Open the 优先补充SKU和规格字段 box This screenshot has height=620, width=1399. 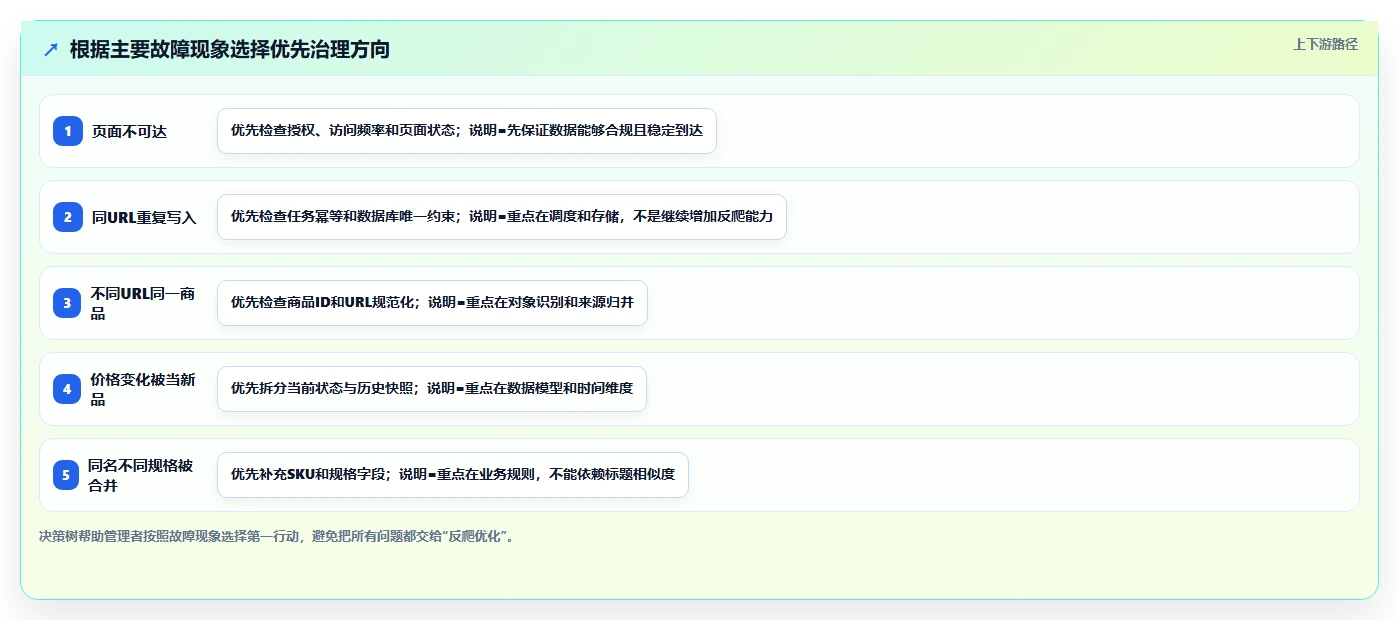pyautogui.click(x=453, y=475)
